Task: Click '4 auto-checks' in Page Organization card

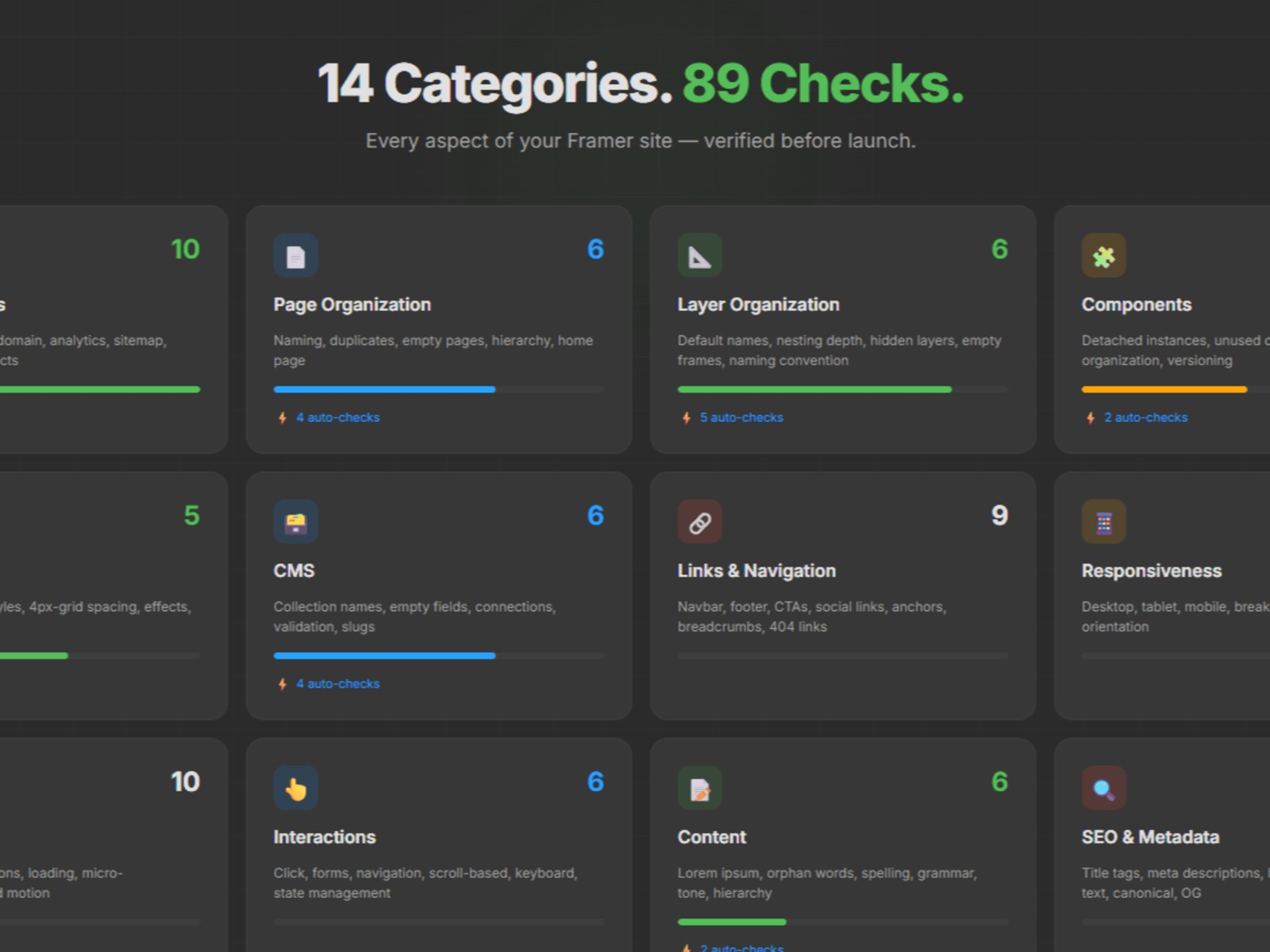Action: click(338, 417)
